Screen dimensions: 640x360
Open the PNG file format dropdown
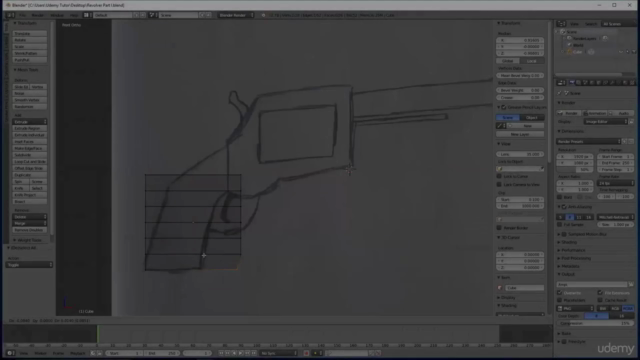(575, 308)
